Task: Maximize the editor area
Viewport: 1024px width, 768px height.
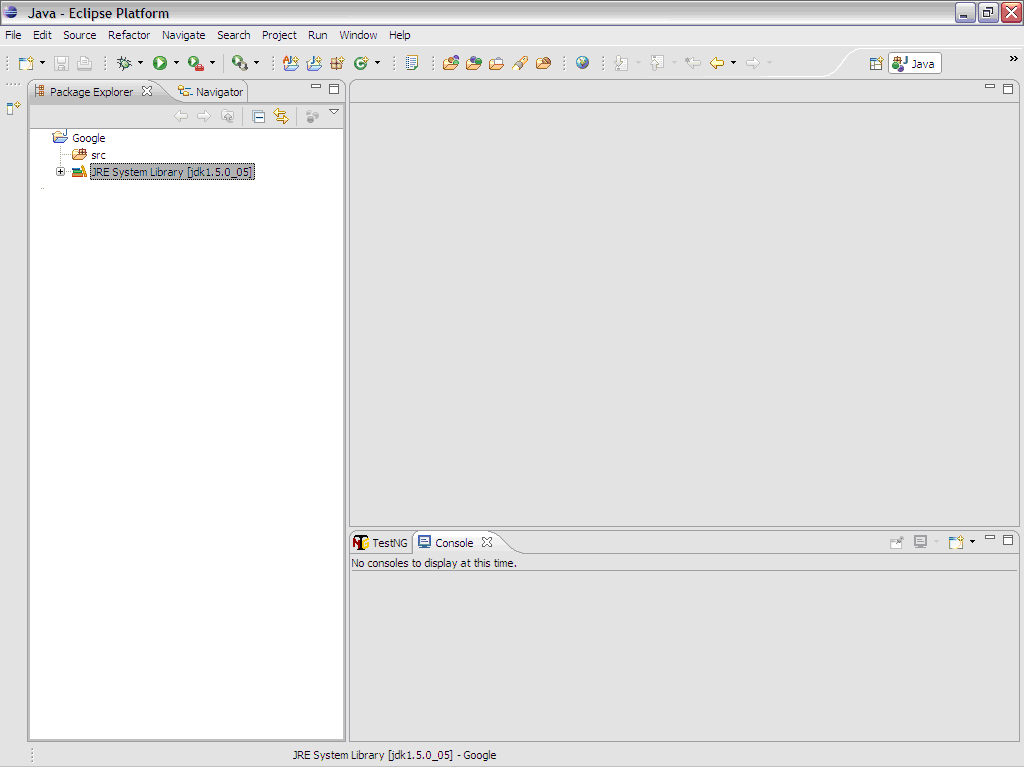Action: (1008, 89)
